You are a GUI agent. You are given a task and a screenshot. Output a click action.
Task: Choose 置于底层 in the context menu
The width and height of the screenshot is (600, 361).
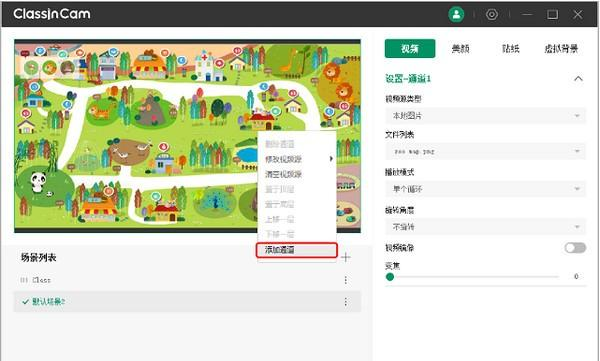tap(297, 204)
